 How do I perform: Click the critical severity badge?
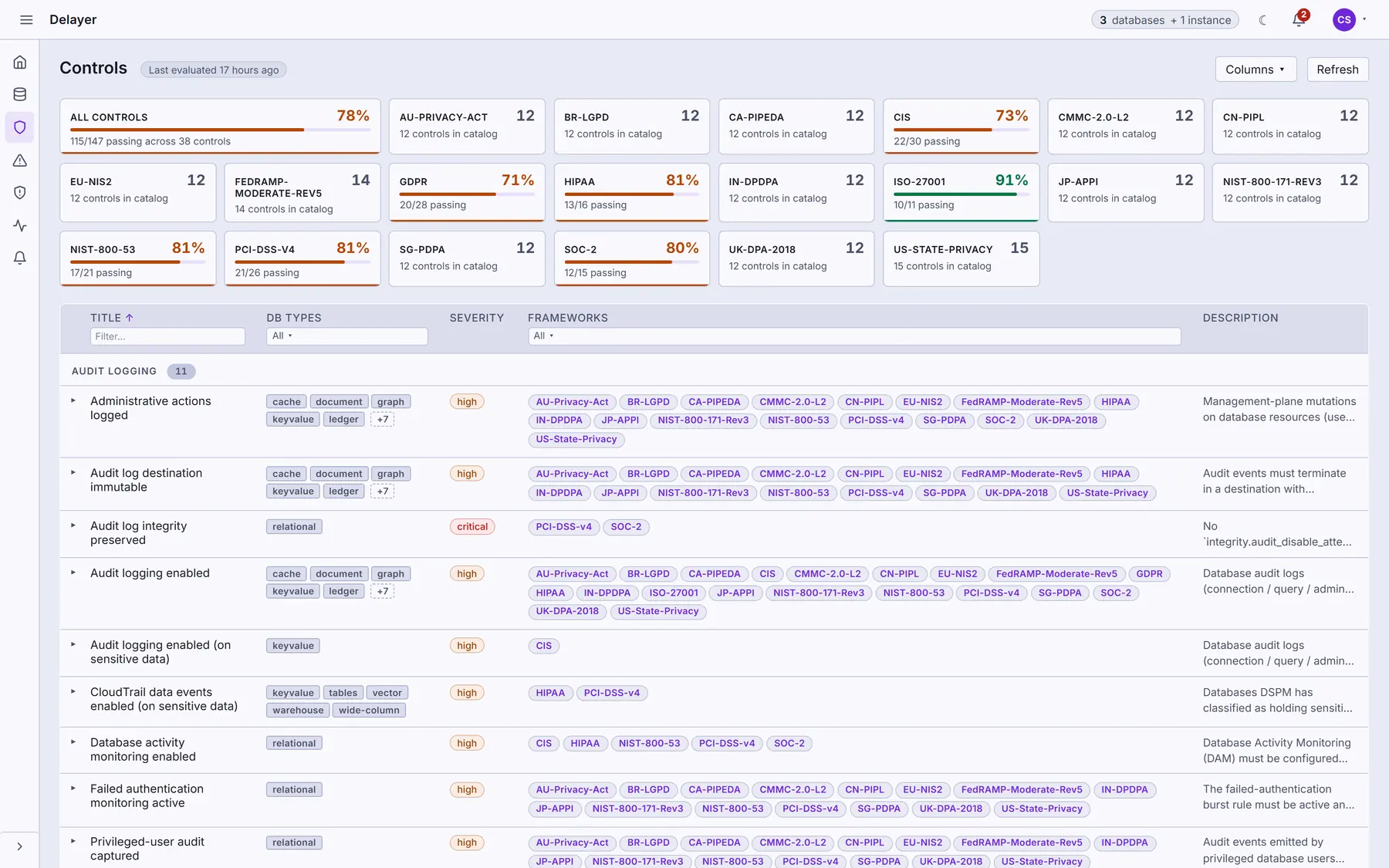[472, 527]
